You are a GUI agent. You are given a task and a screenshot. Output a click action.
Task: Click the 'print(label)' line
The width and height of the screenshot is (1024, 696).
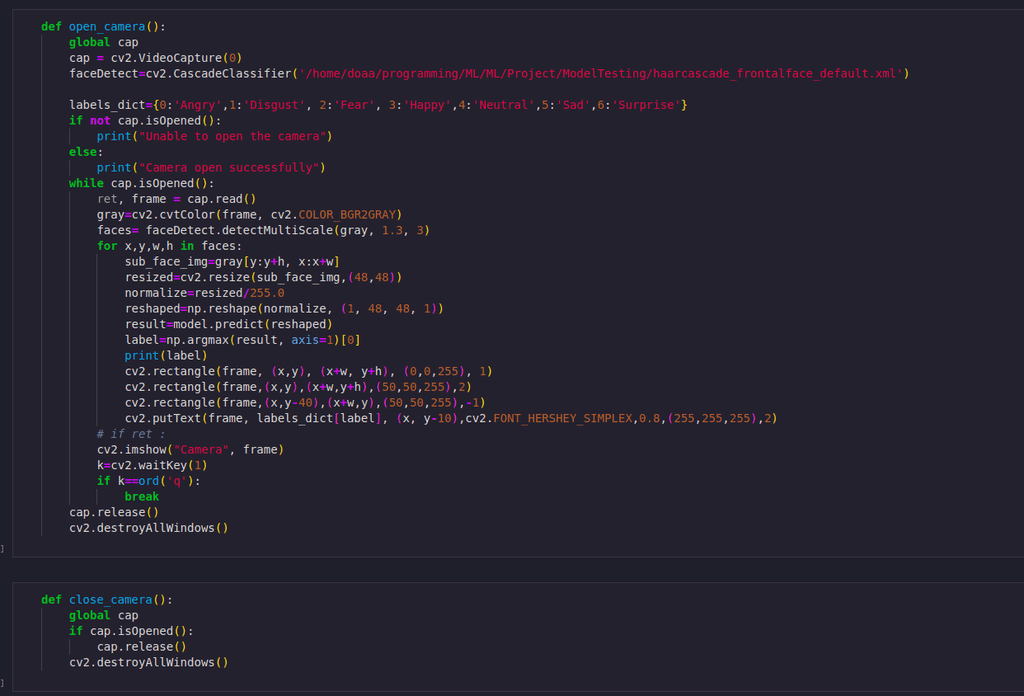(166, 356)
